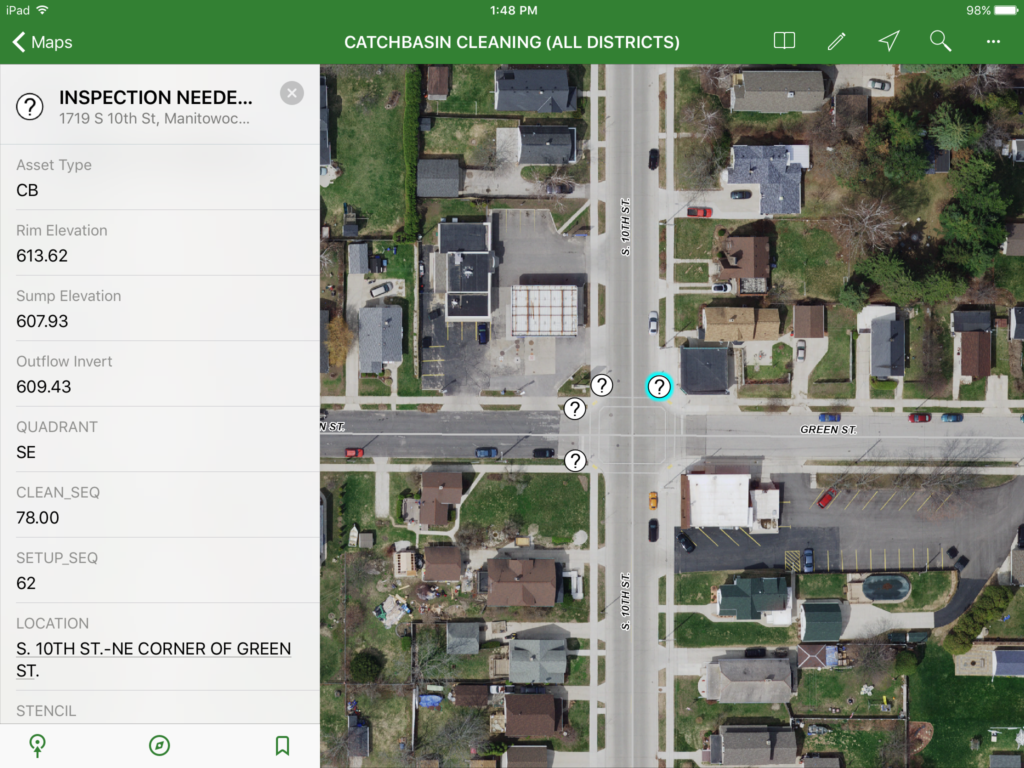Tap the Inspection Needed panel title

point(155,97)
